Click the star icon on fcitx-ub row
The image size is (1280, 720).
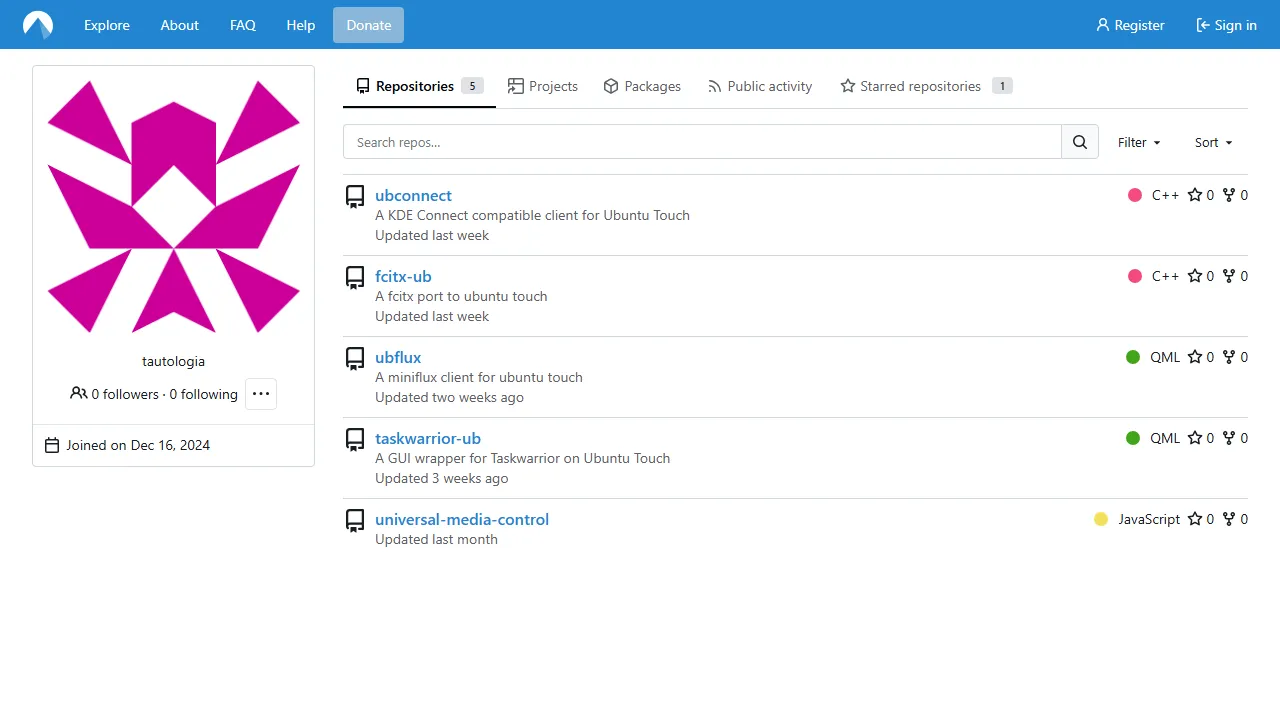[1195, 276]
